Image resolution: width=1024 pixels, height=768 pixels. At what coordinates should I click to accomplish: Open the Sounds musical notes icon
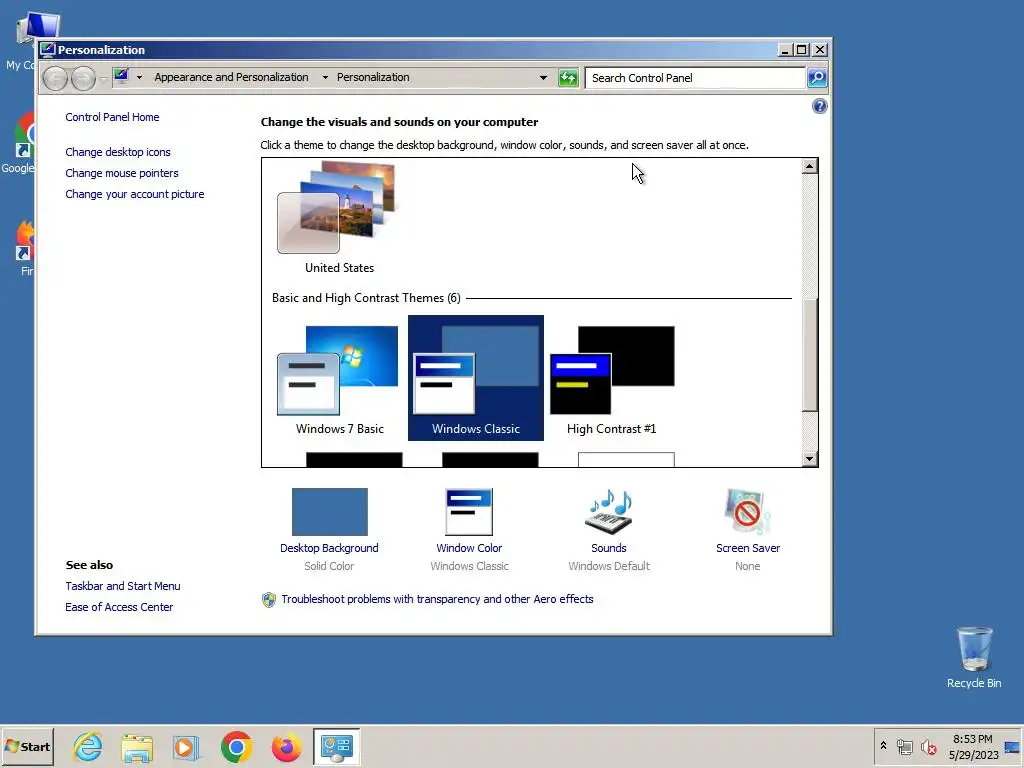(x=609, y=512)
